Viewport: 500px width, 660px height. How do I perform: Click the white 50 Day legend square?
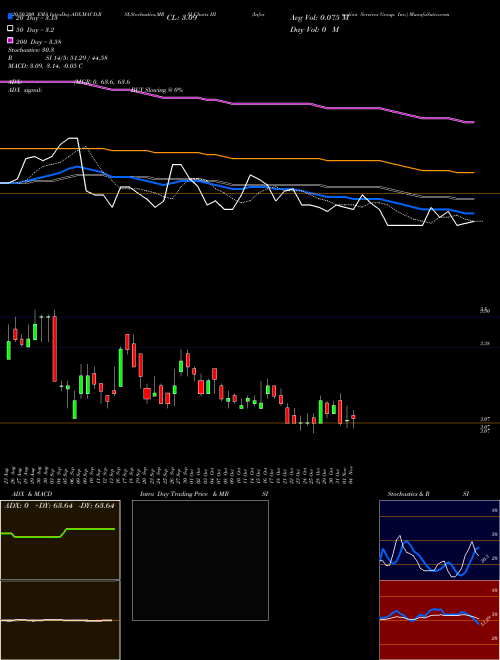tap(10, 29)
